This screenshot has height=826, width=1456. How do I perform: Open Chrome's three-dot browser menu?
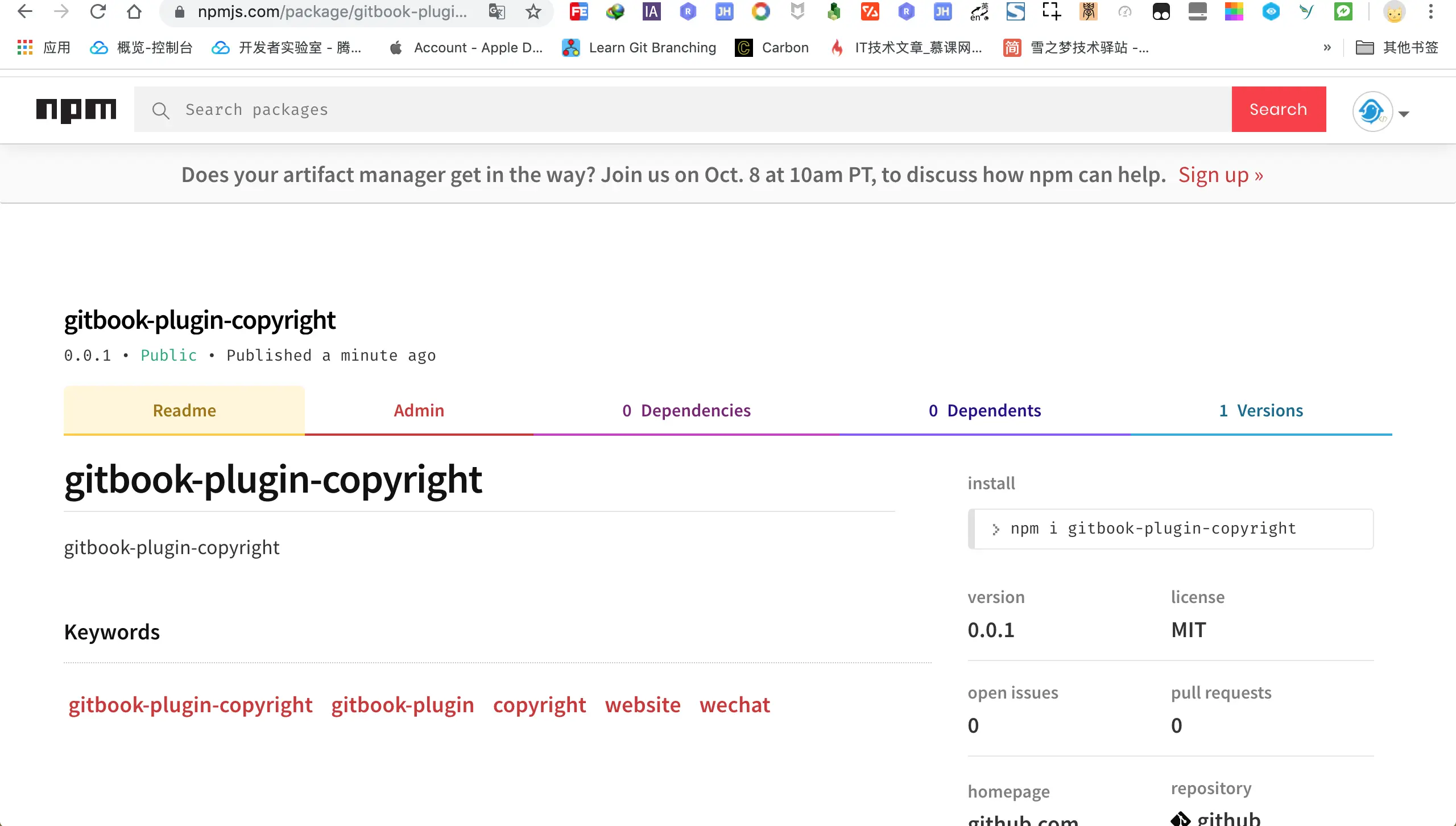1432,11
